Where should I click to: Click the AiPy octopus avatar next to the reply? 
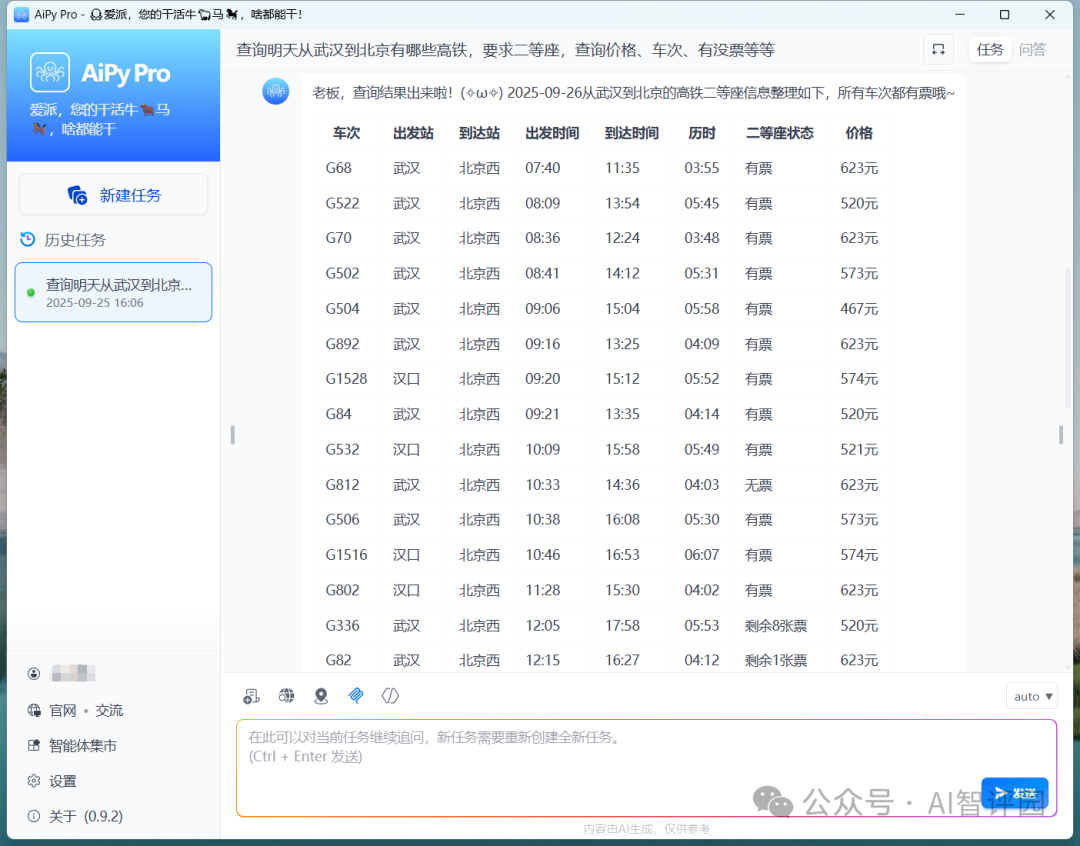click(275, 91)
